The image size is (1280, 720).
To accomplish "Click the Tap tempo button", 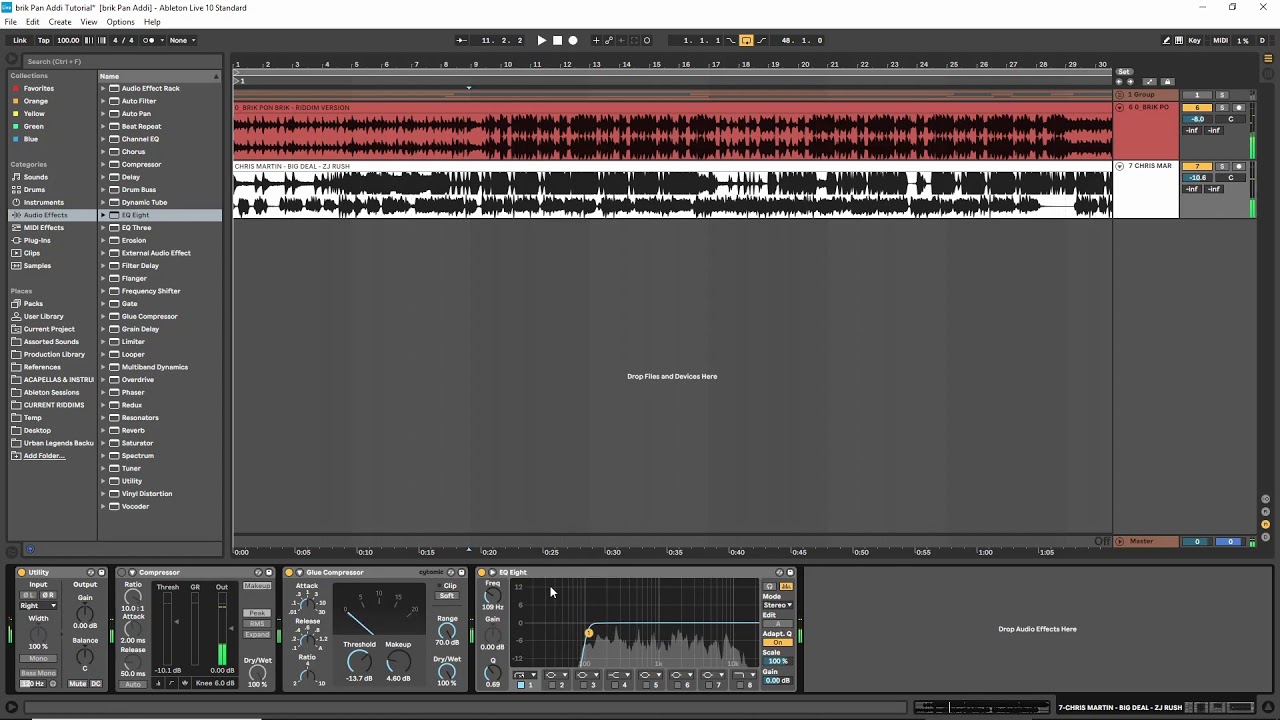I will [44, 40].
